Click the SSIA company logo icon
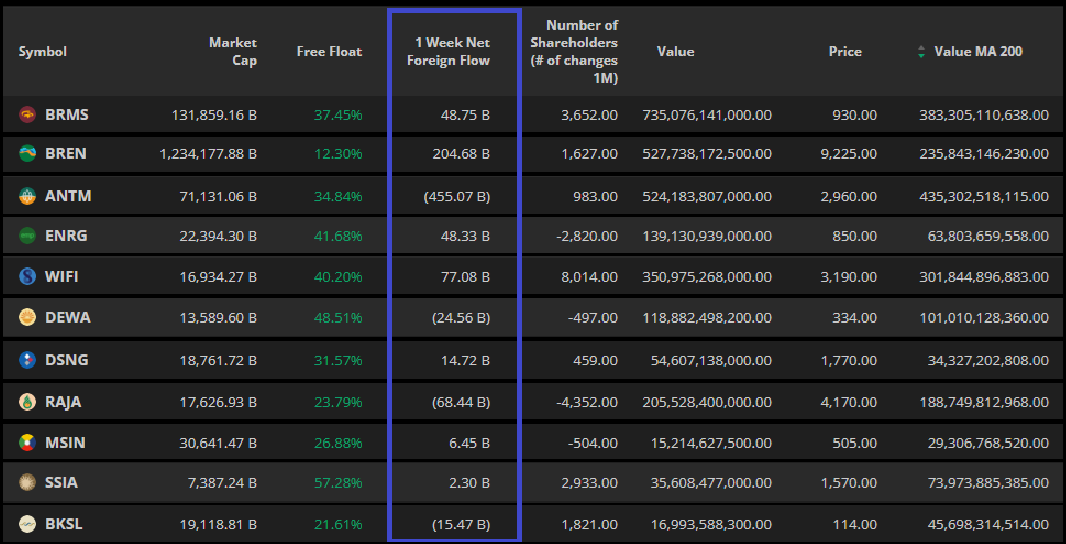The image size is (1066, 544). click(x=28, y=483)
